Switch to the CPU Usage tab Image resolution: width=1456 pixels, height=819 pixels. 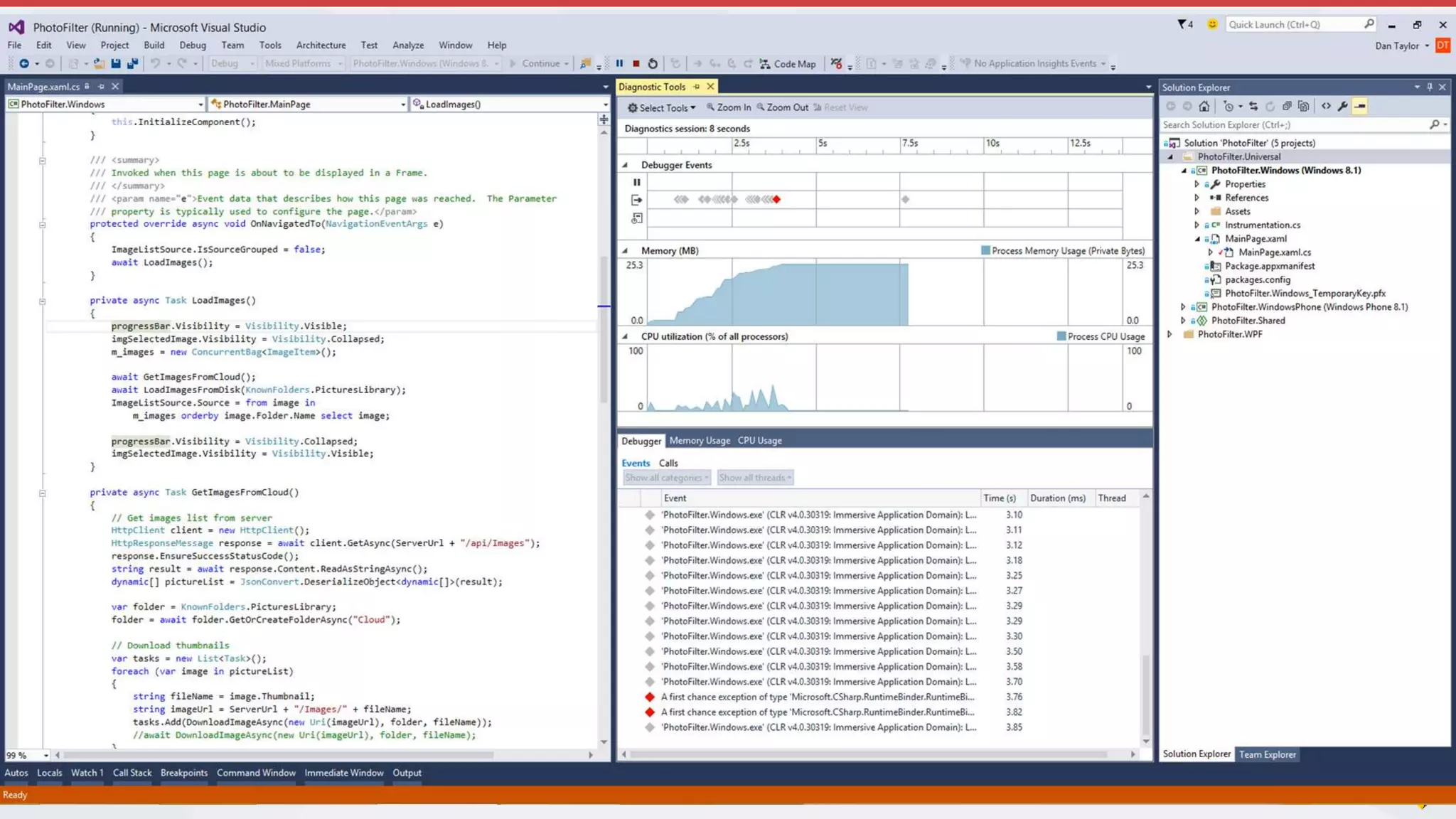point(759,441)
